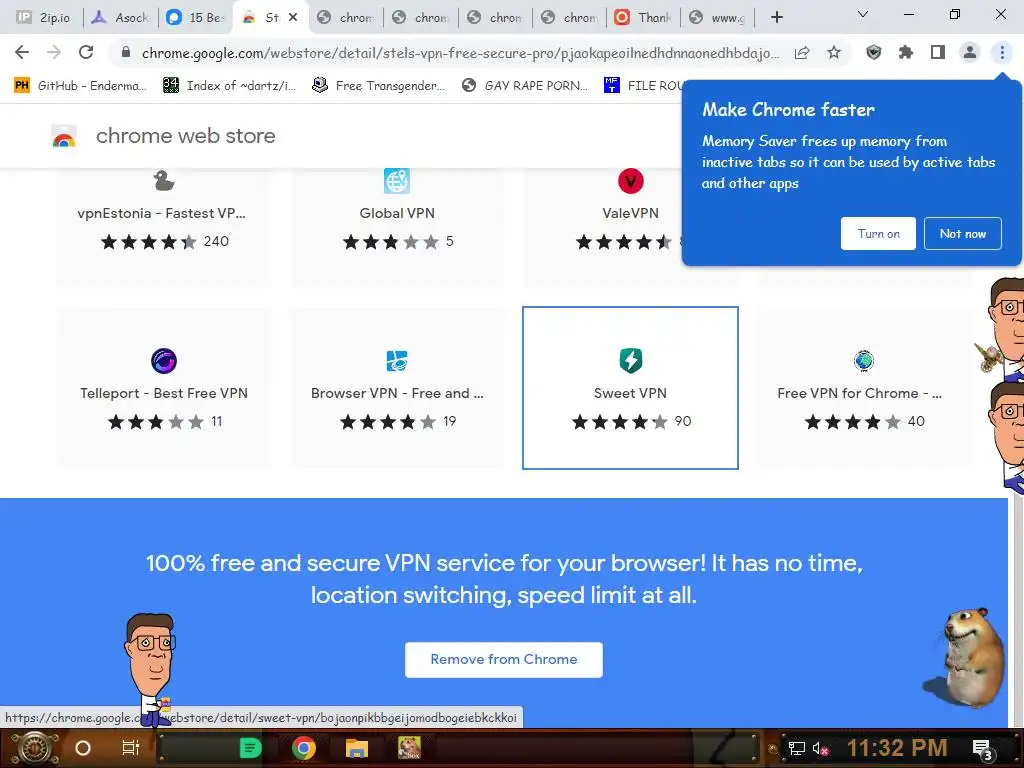This screenshot has height=768, width=1024.
Task: Click the 11:32 PM clock
Action: [x=897, y=748]
